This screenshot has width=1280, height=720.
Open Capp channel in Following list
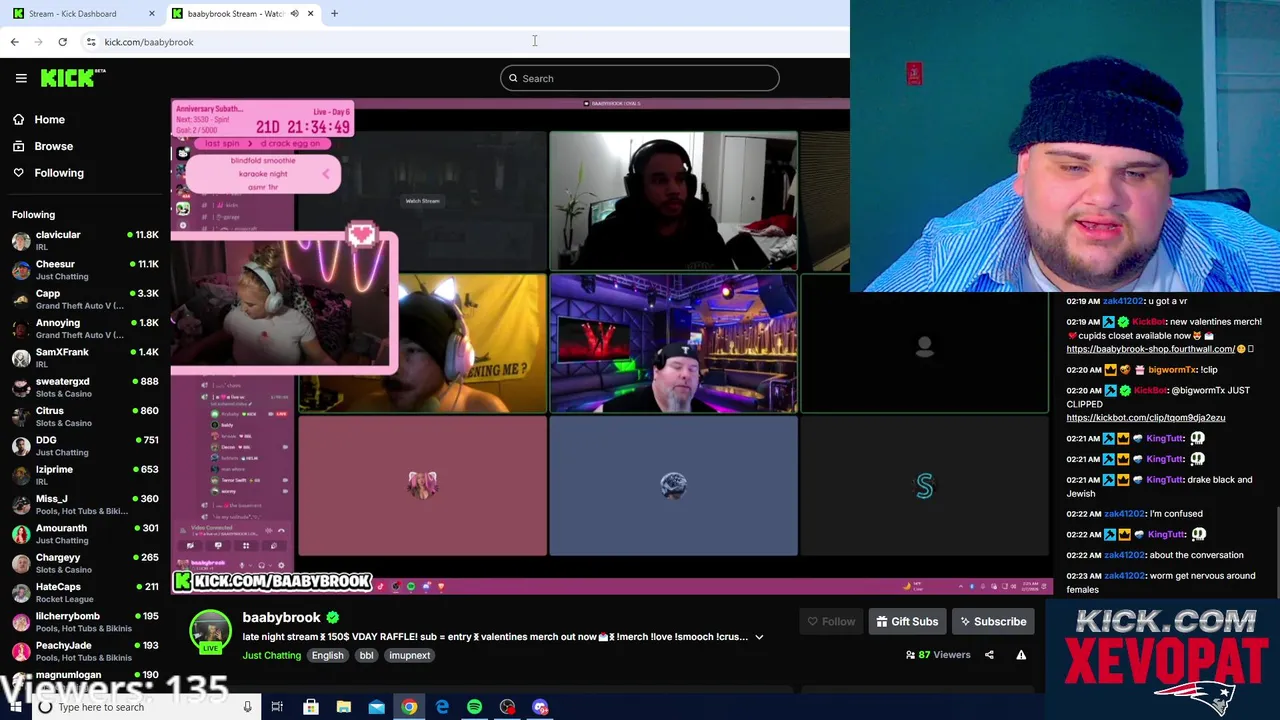tap(84, 299)
